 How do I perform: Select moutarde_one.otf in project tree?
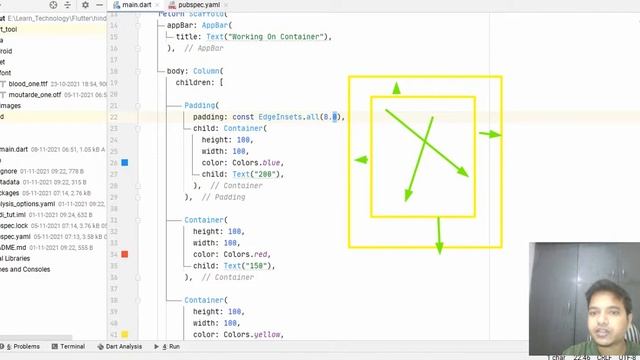pos(35,95)
